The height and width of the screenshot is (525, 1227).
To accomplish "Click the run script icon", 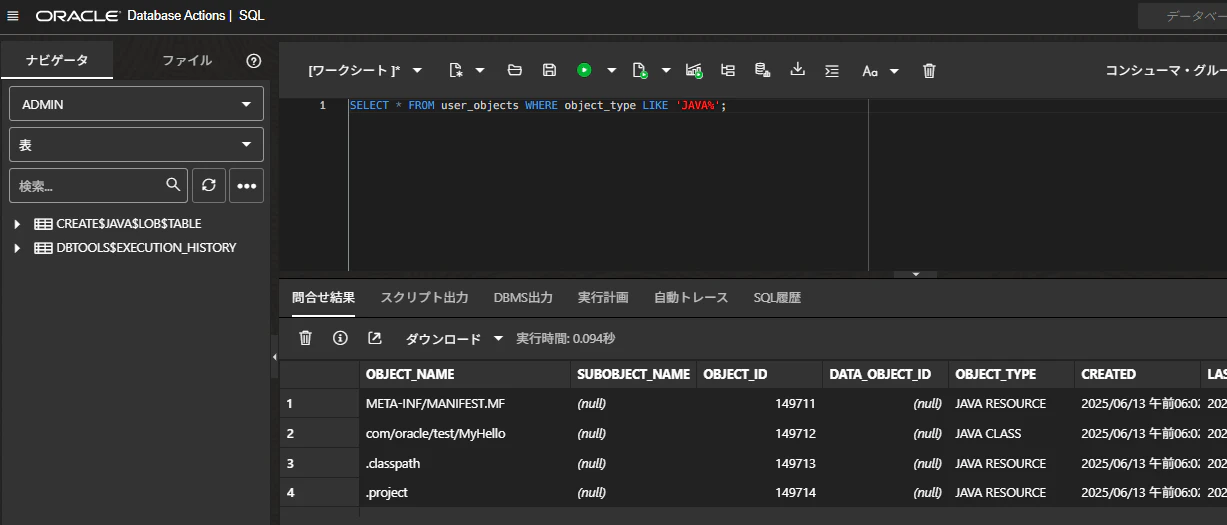I will click(640, 70).
